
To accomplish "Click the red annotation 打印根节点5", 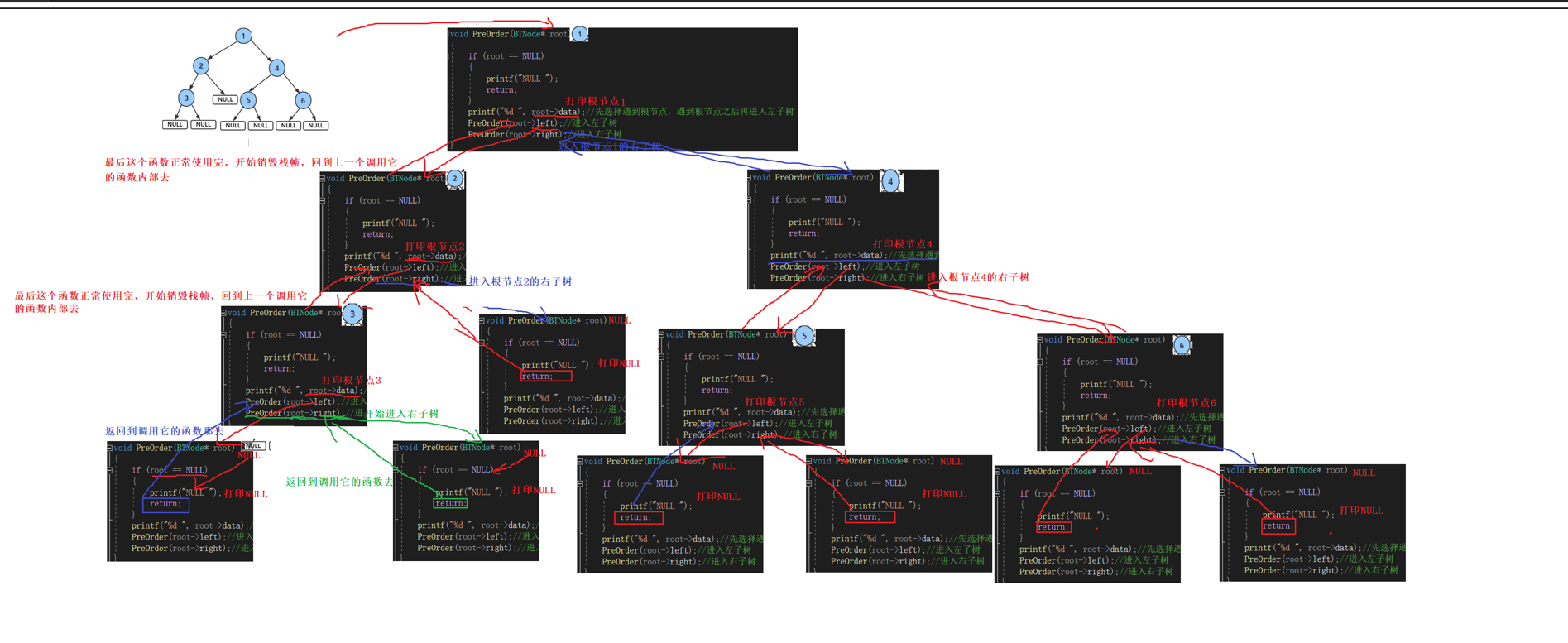I will (x=774, y=402).
